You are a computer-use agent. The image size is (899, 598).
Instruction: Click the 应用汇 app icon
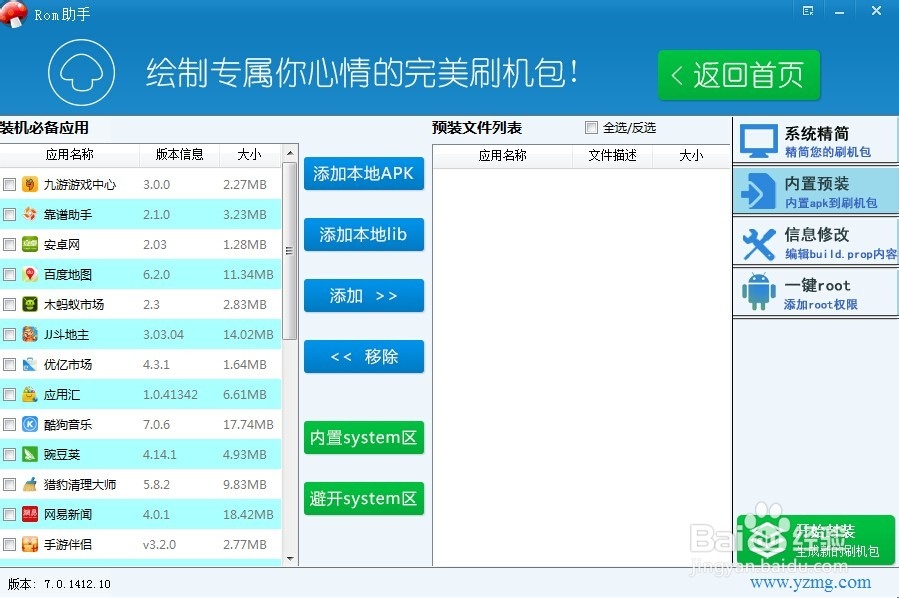click(x=30, y=394)
